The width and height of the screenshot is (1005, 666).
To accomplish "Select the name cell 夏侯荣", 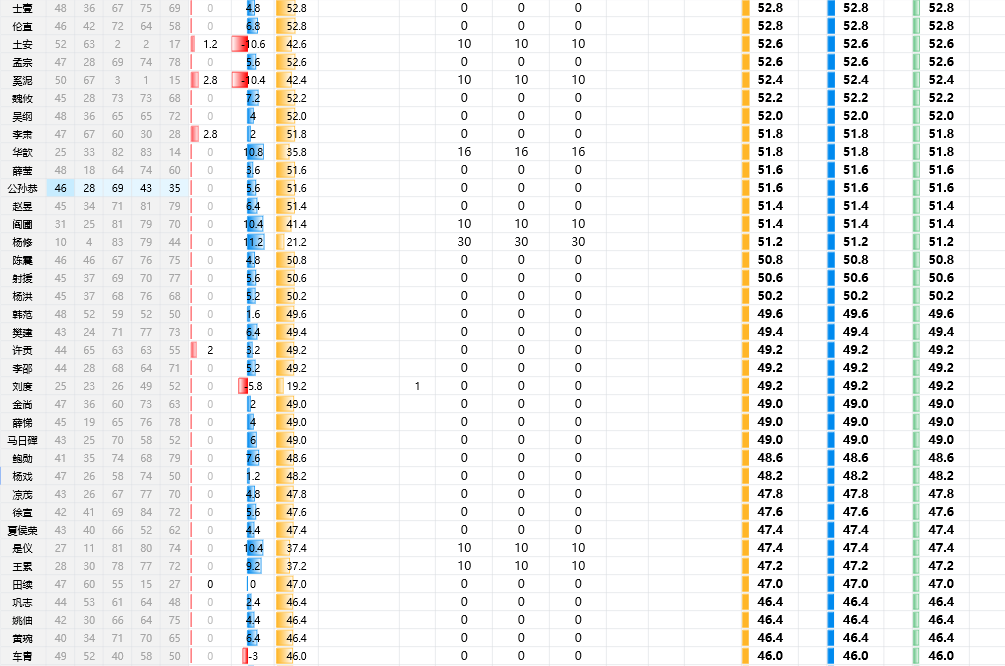I will click(22, 531).
